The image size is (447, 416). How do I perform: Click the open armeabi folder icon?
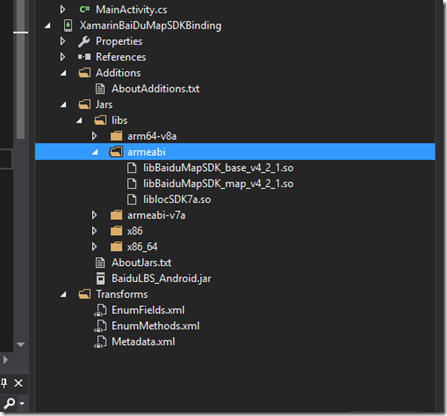pos(116,152)
